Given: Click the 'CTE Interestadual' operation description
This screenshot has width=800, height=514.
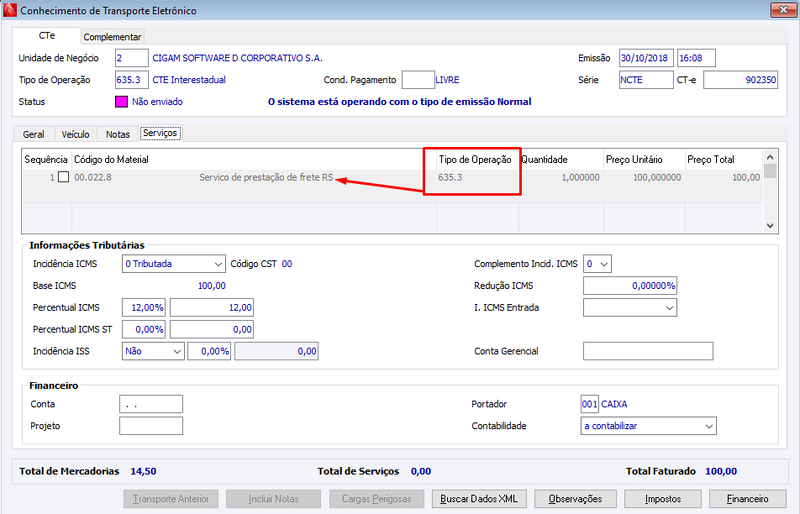Looking at the screenshot, I should click(x=189, y=80).
